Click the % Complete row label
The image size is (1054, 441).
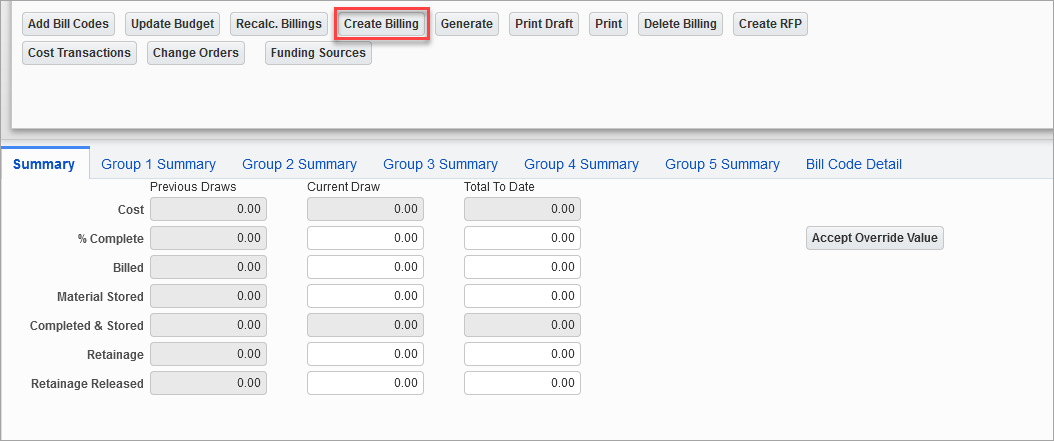[x=111, y=239]
